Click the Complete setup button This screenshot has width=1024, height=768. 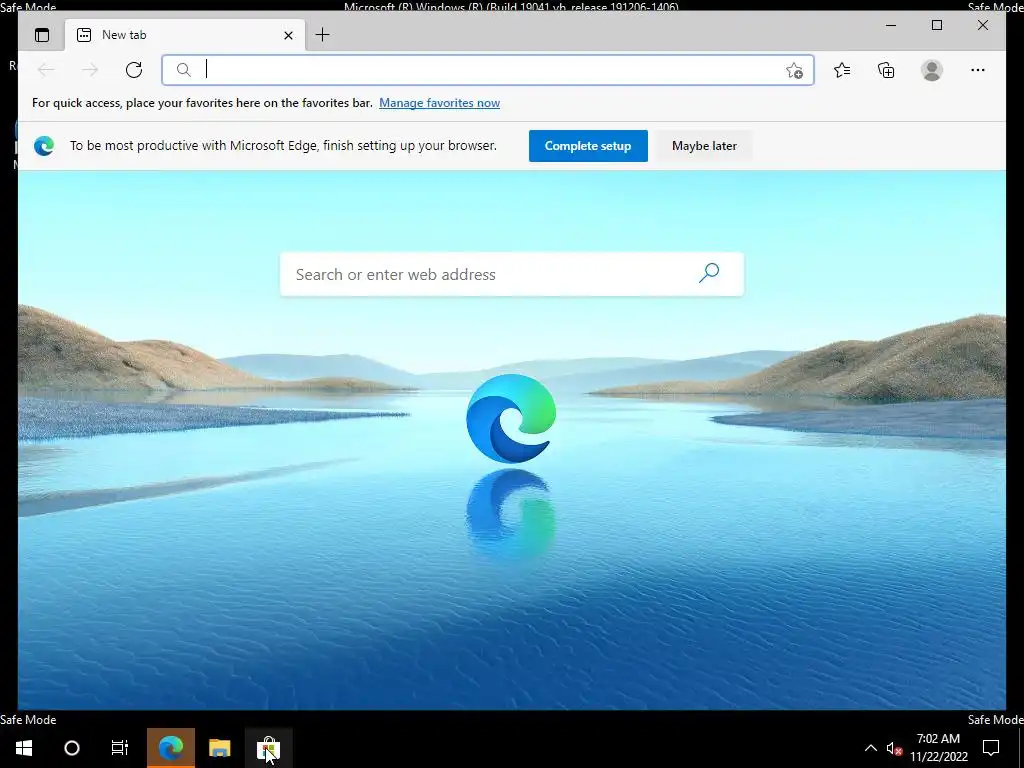[x=588, y=146]
